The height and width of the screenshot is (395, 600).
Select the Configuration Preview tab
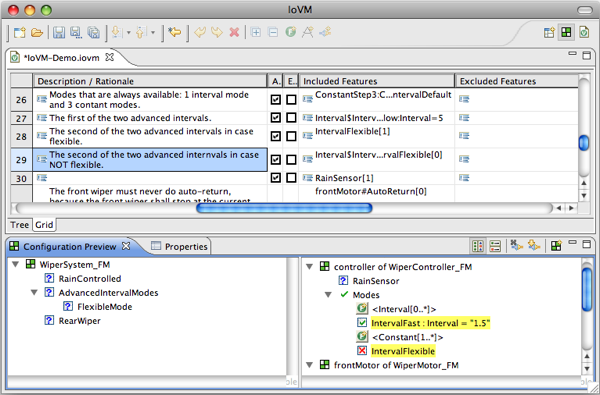coord(69,246)
